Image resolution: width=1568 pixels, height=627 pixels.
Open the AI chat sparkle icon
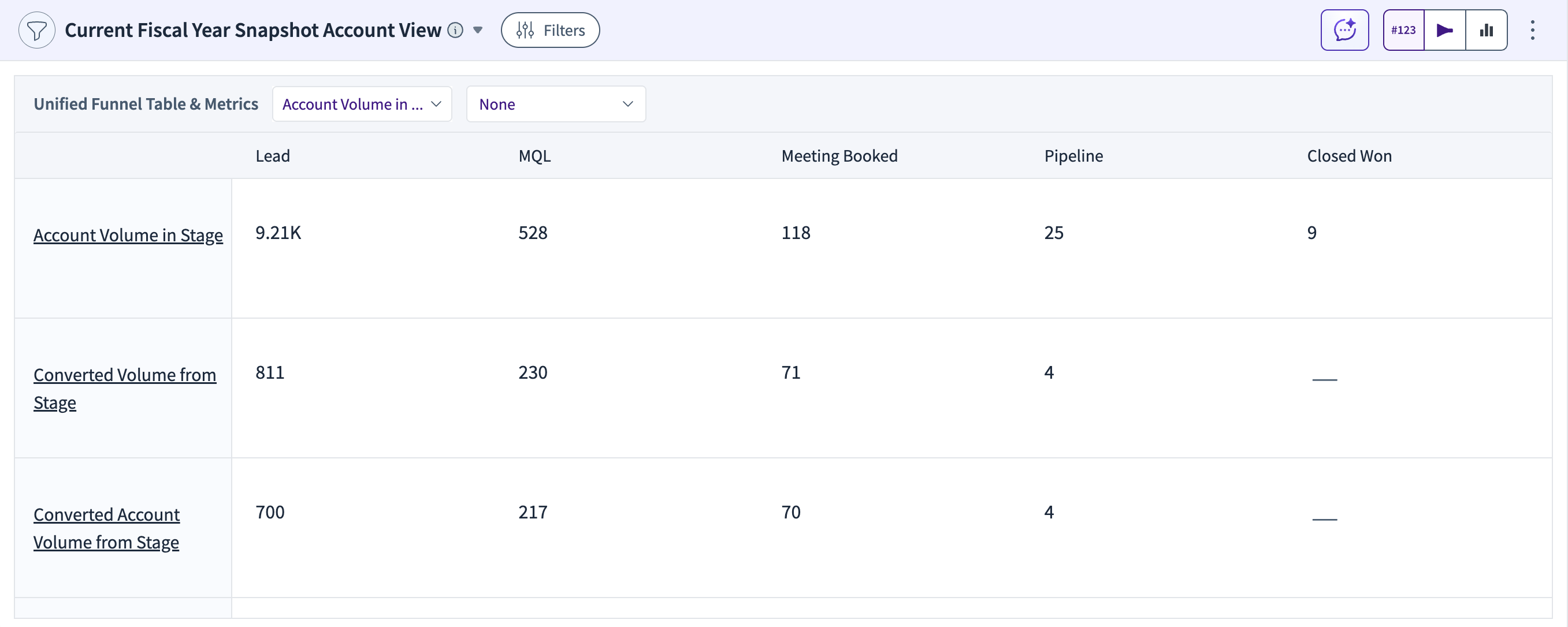click(x=1344, y=30)
